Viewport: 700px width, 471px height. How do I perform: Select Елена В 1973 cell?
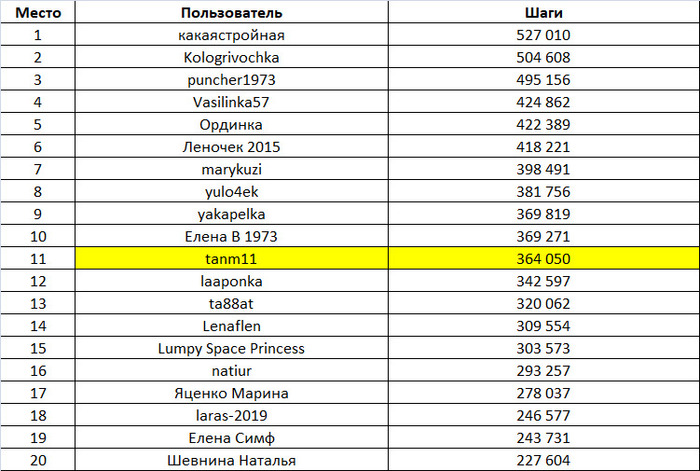coord(231,237)
